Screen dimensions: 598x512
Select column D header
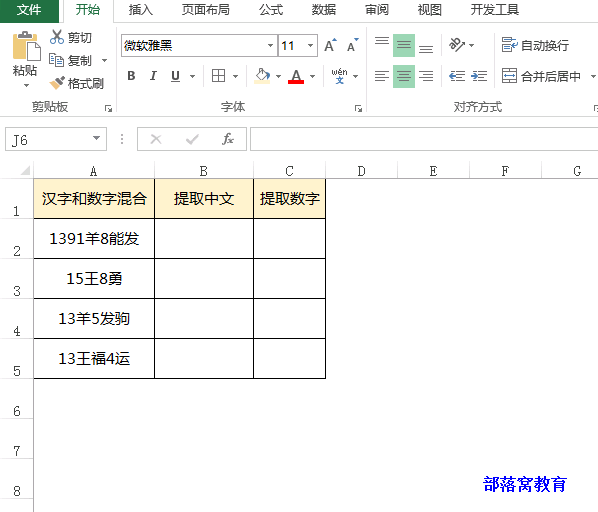pyautogui.click(x=361, y=171)
